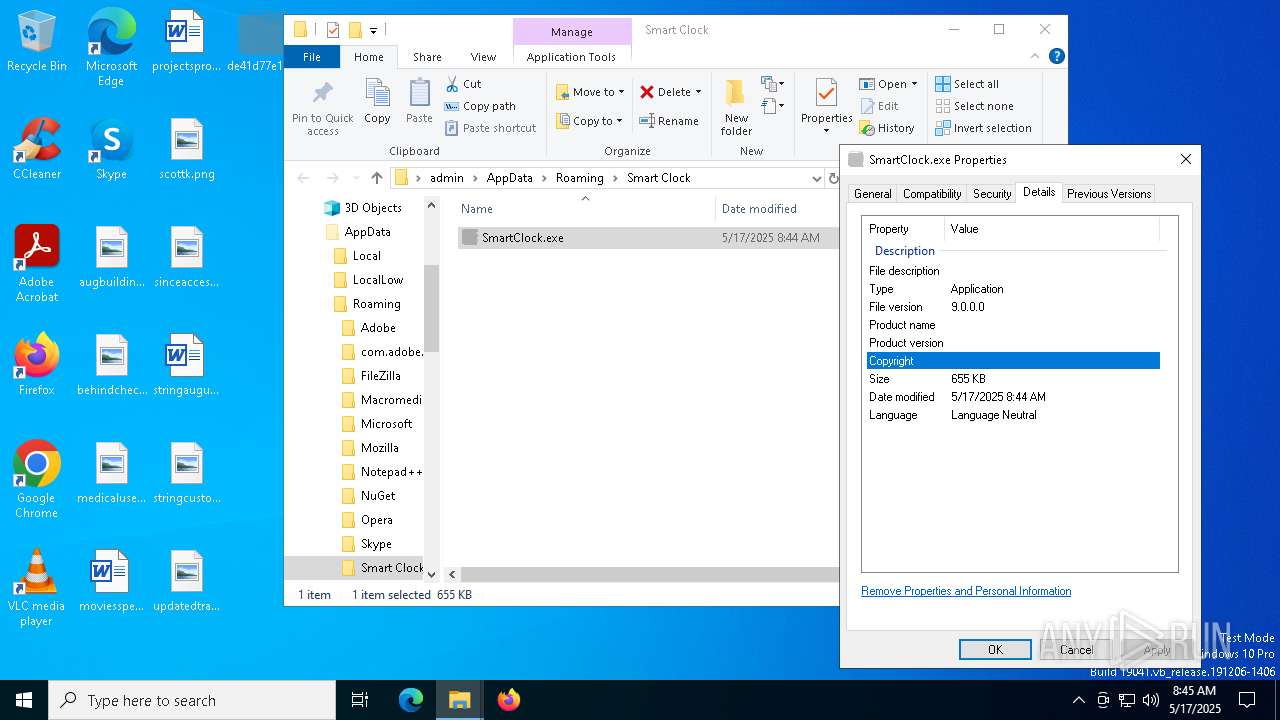Click the Properties checkmark icon in ribbon

pos(826,94)
